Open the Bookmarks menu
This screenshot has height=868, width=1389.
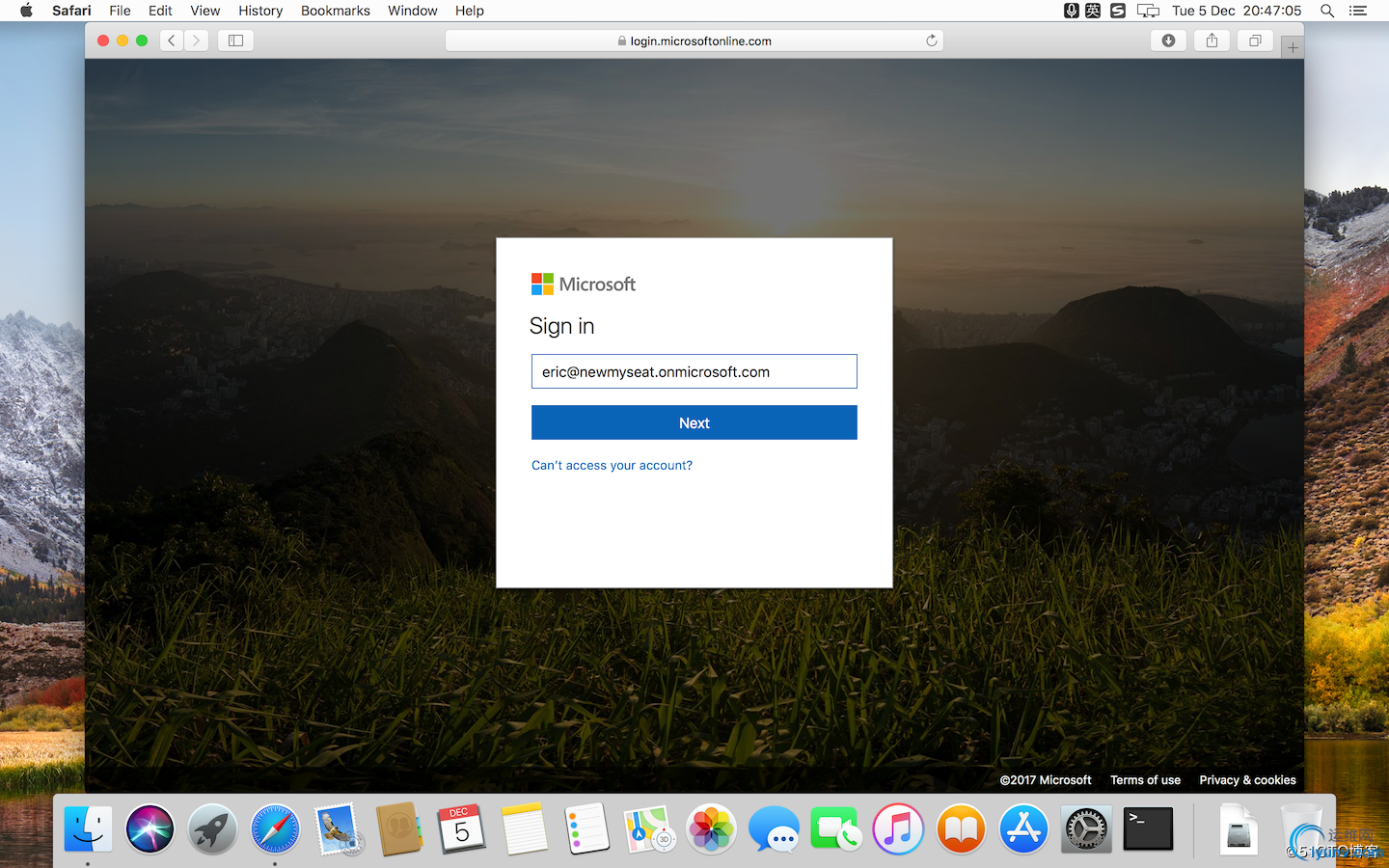tap(335, 11)
